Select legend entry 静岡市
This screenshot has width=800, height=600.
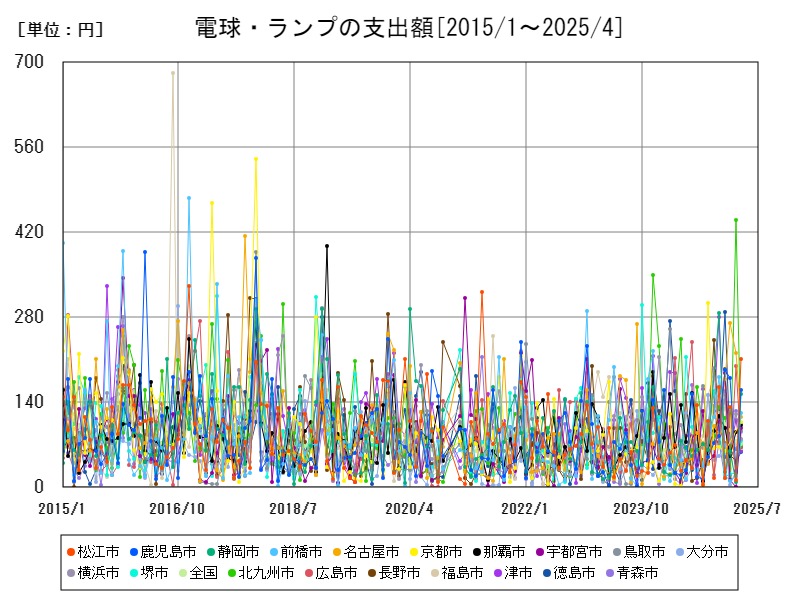[233, 552]
